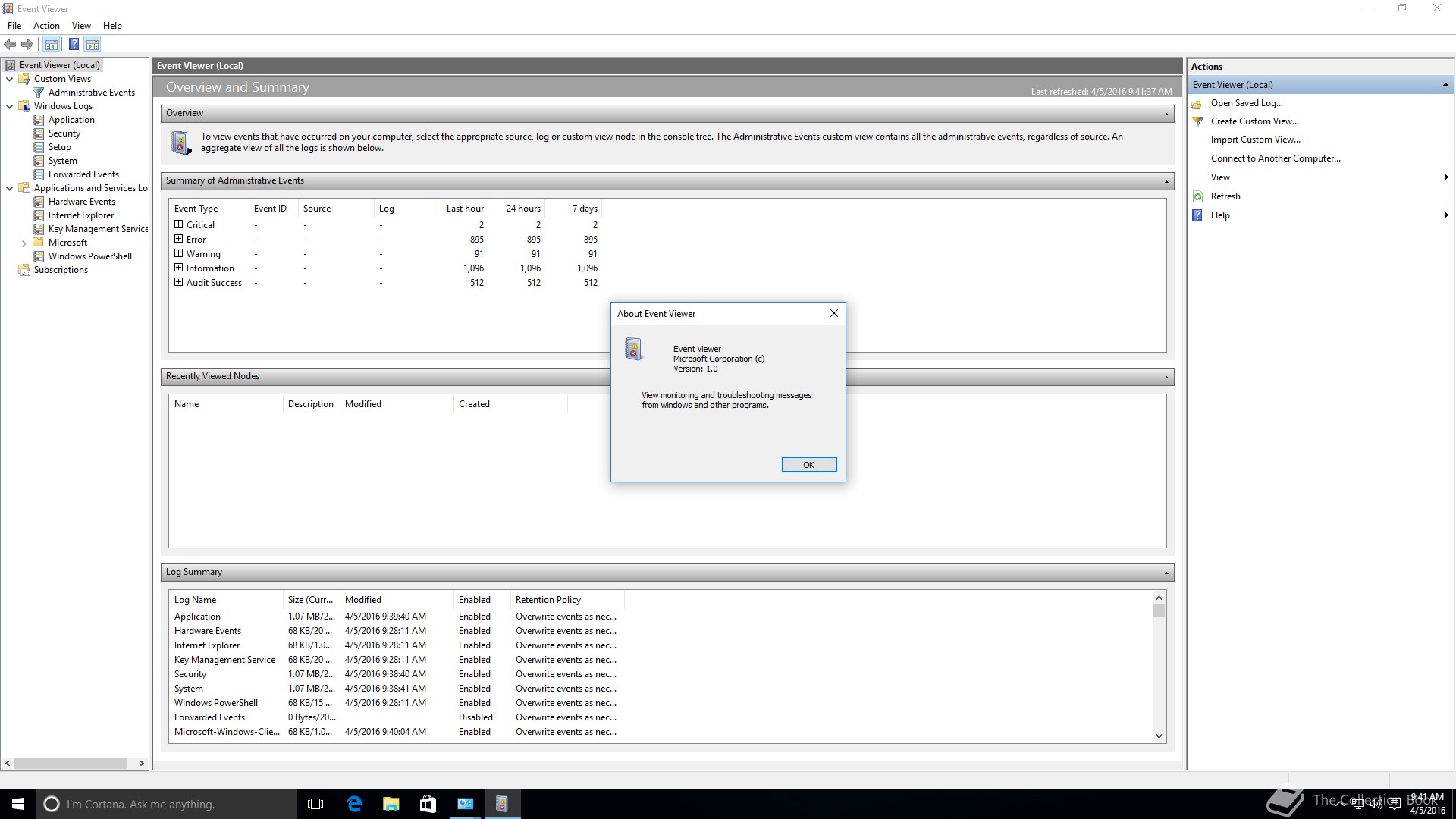This screenshot has height=819, width=1456.
Task: Open the View menu
Action: click(x=81, y=26)
